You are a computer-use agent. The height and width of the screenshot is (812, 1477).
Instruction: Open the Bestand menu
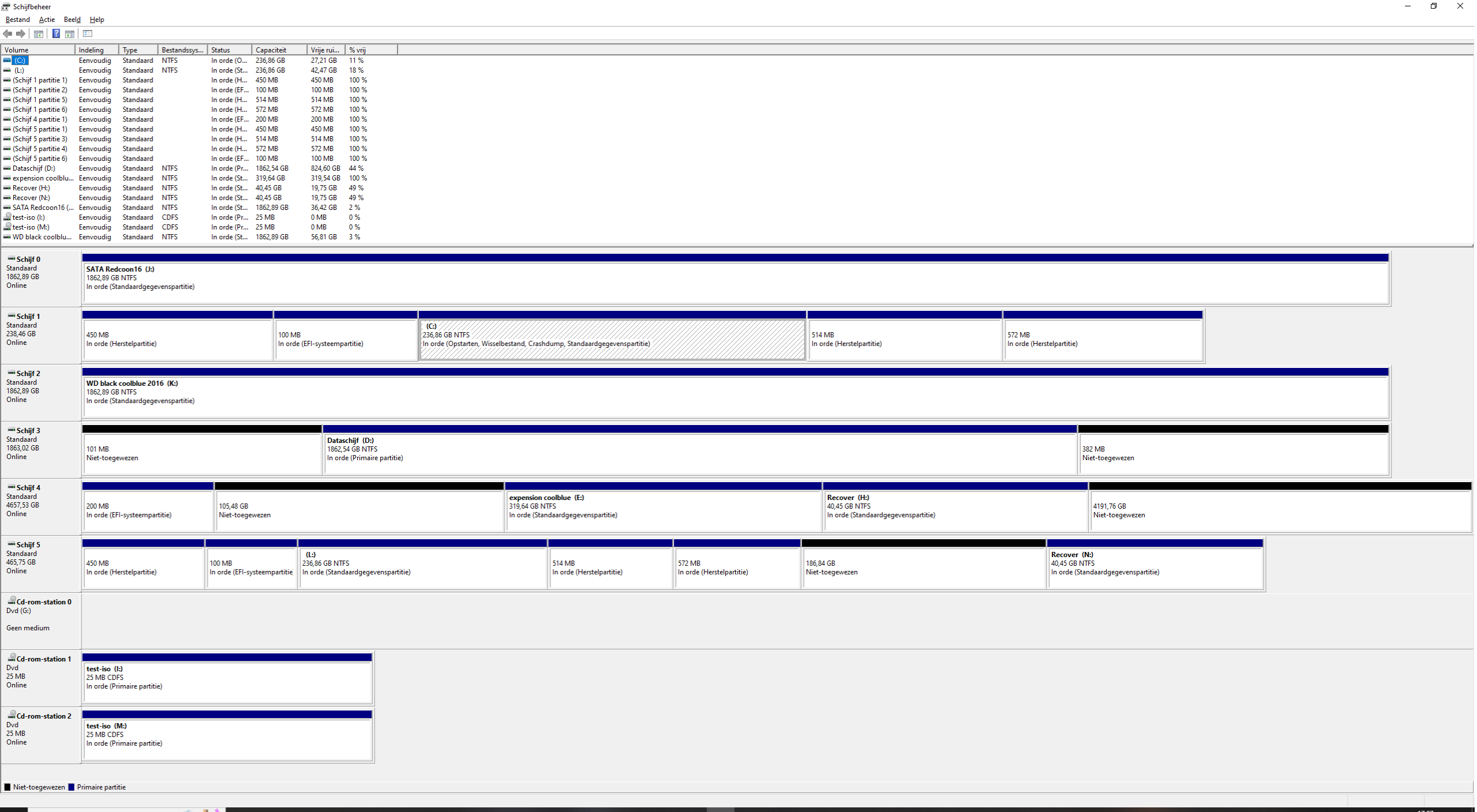click(17, 20)
